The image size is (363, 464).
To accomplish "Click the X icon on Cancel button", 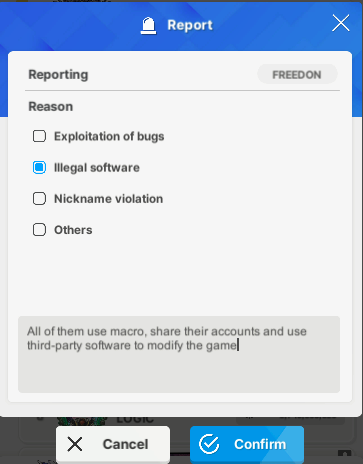I will [75, 444].
